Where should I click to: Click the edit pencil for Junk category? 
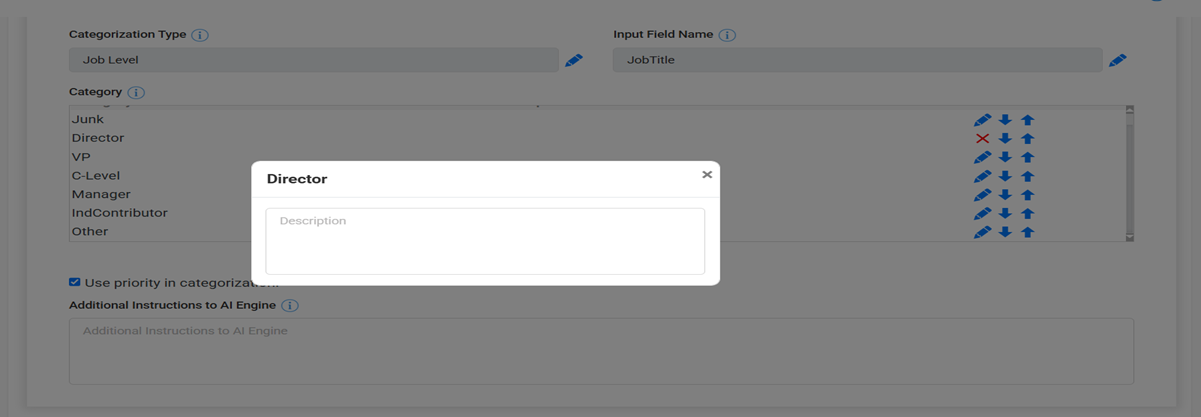[x=982, y=120]
